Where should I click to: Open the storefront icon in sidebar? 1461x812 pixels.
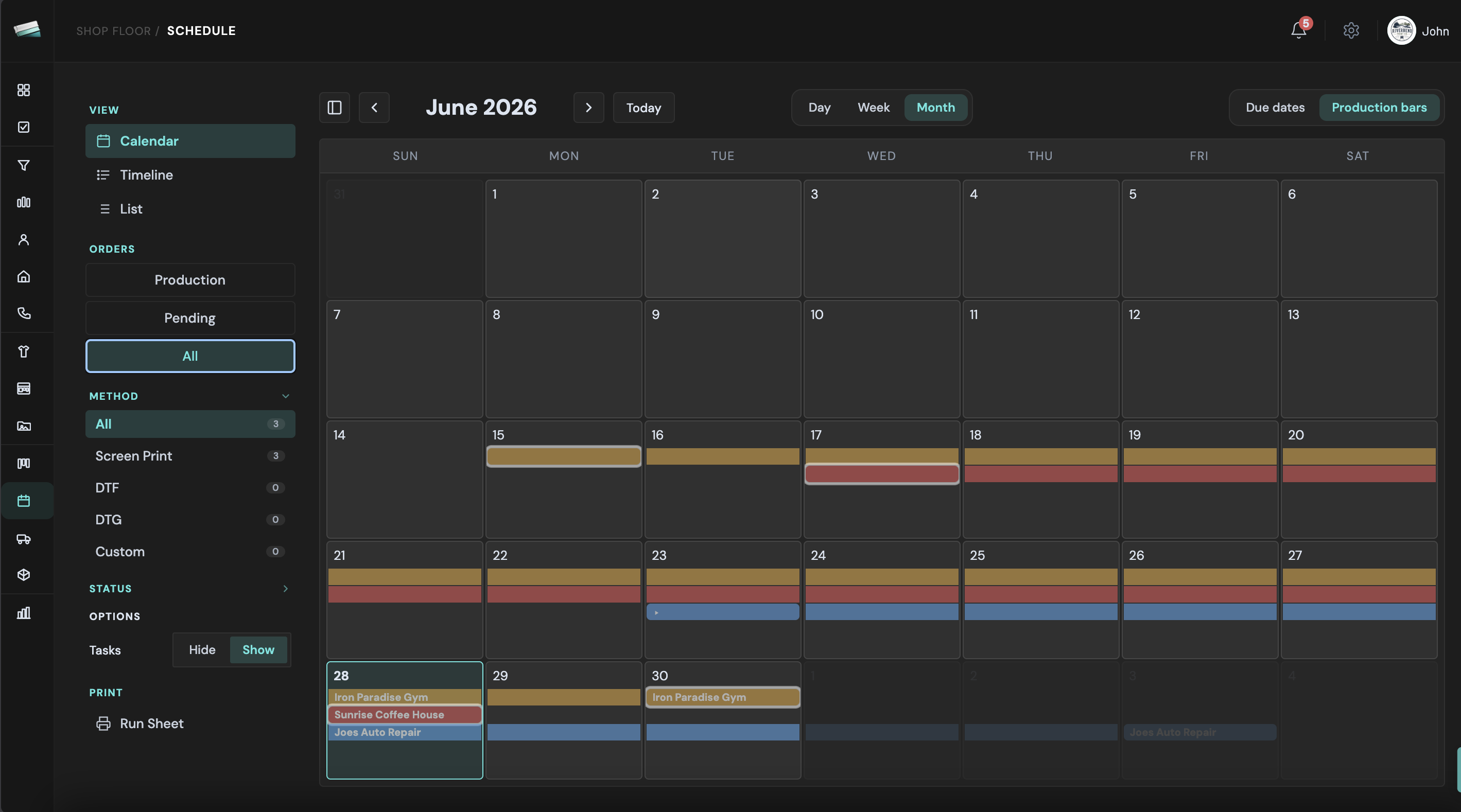click(x=23, y=389)
